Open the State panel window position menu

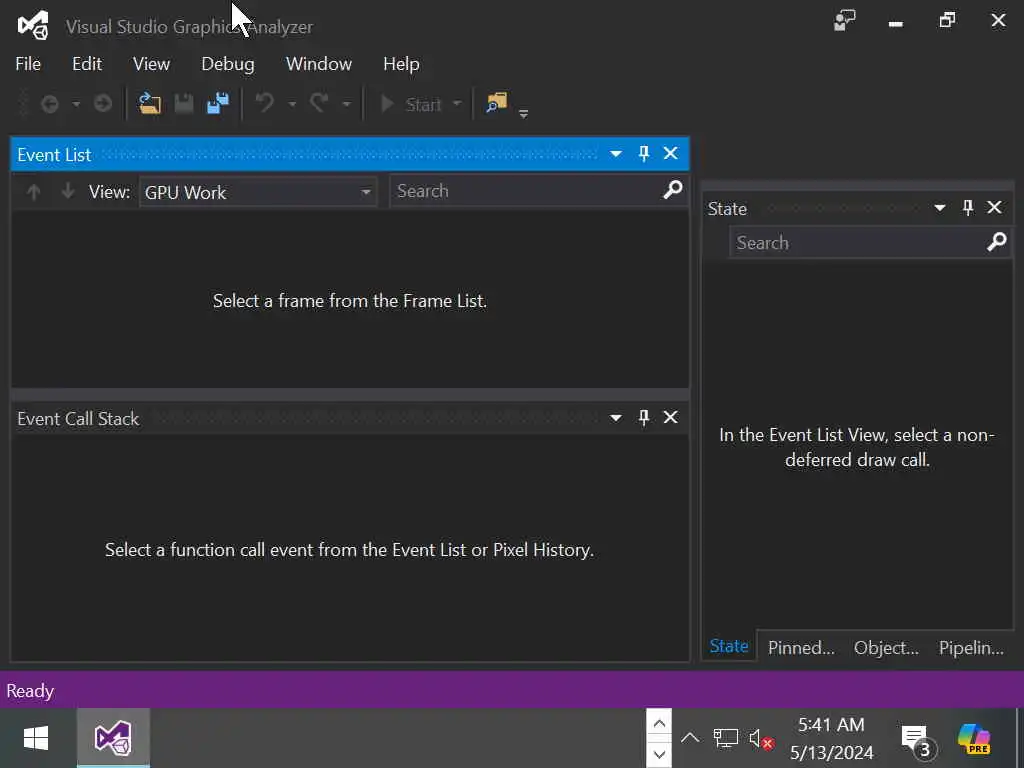940,208
